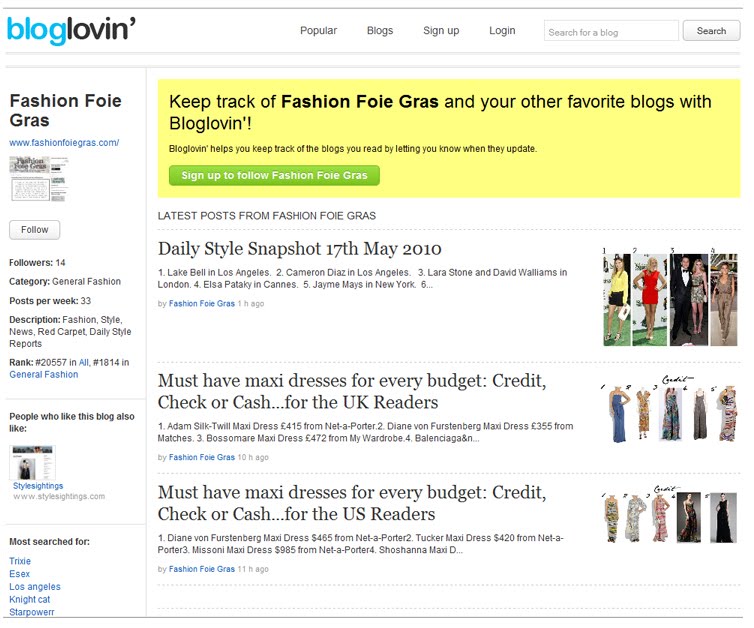Open maxi dresses UK Readers post title
This screenshot has width=754, height=628.
(x=352, y=391)
